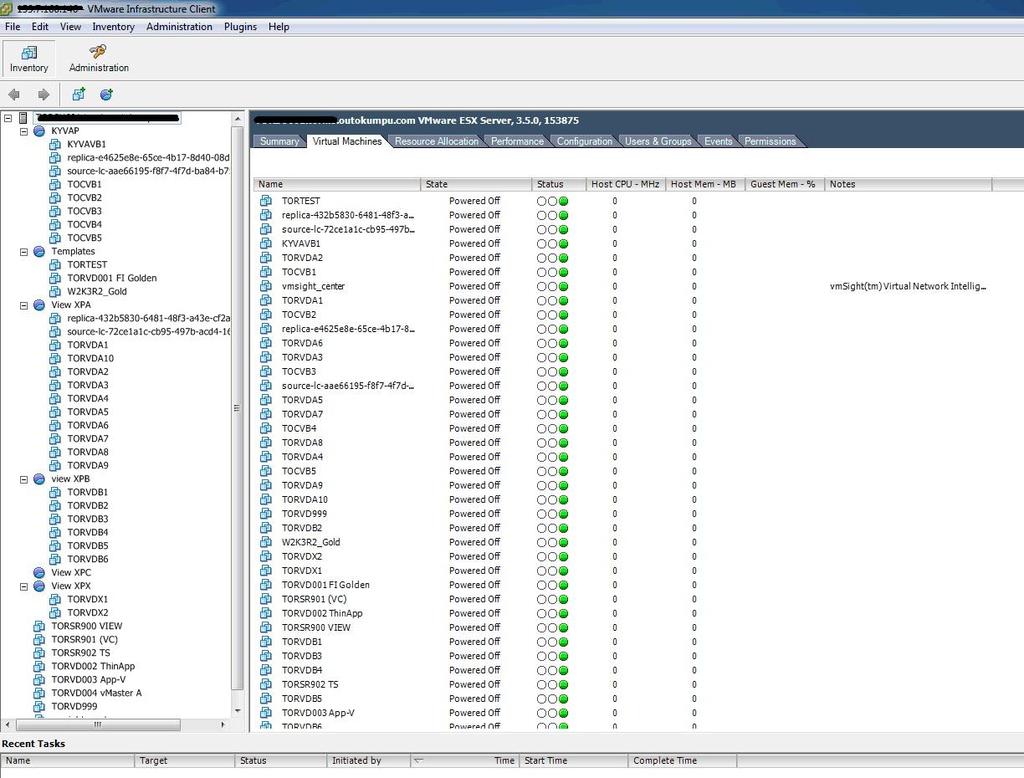Open the Inventory menu
Image resolution: width=1024 pixels, height=778 pixels.
pyautogui.click(x=113, y=27)
